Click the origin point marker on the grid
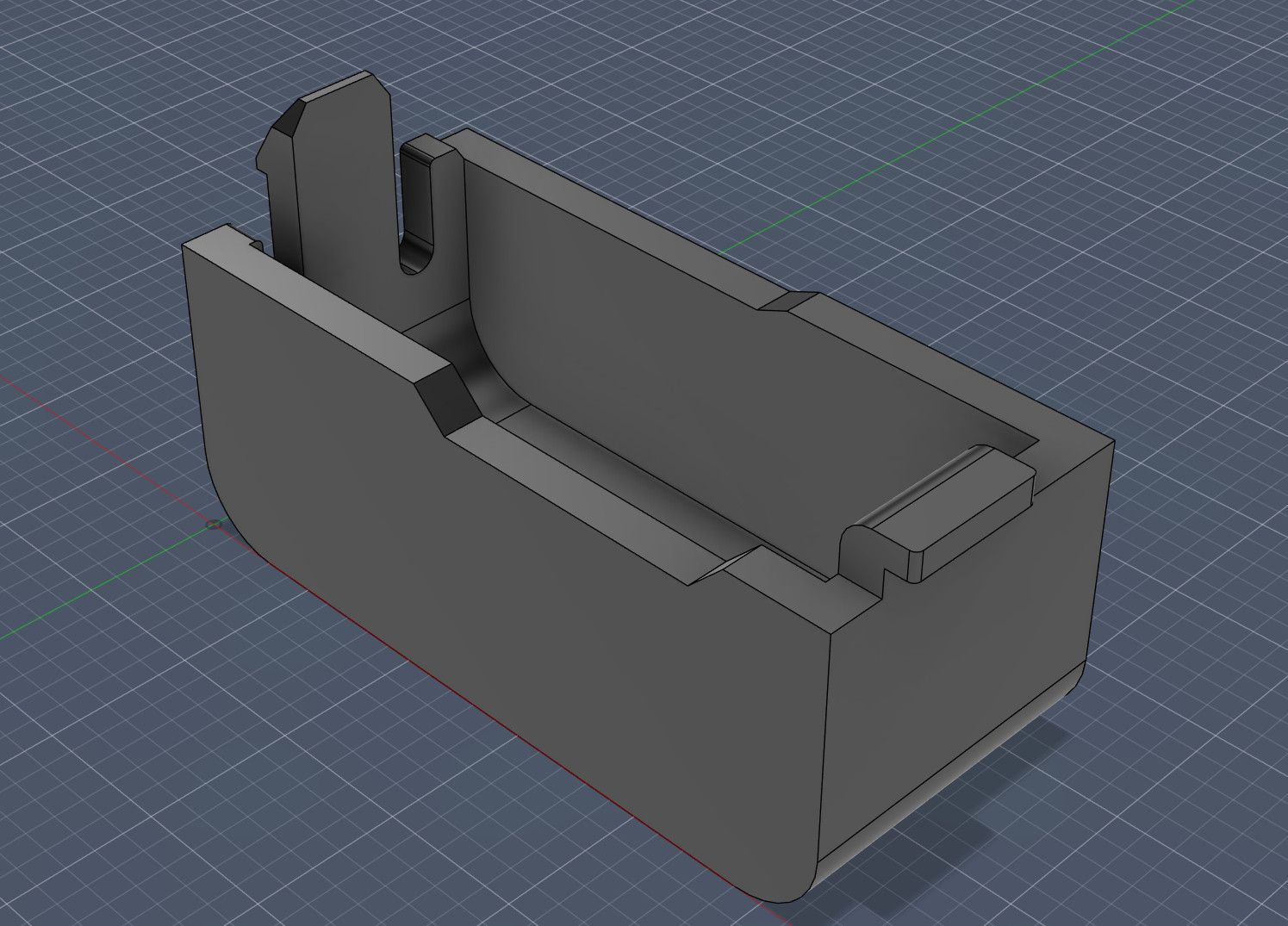The height and width of the screenshot is (926, 1288). 215,524
